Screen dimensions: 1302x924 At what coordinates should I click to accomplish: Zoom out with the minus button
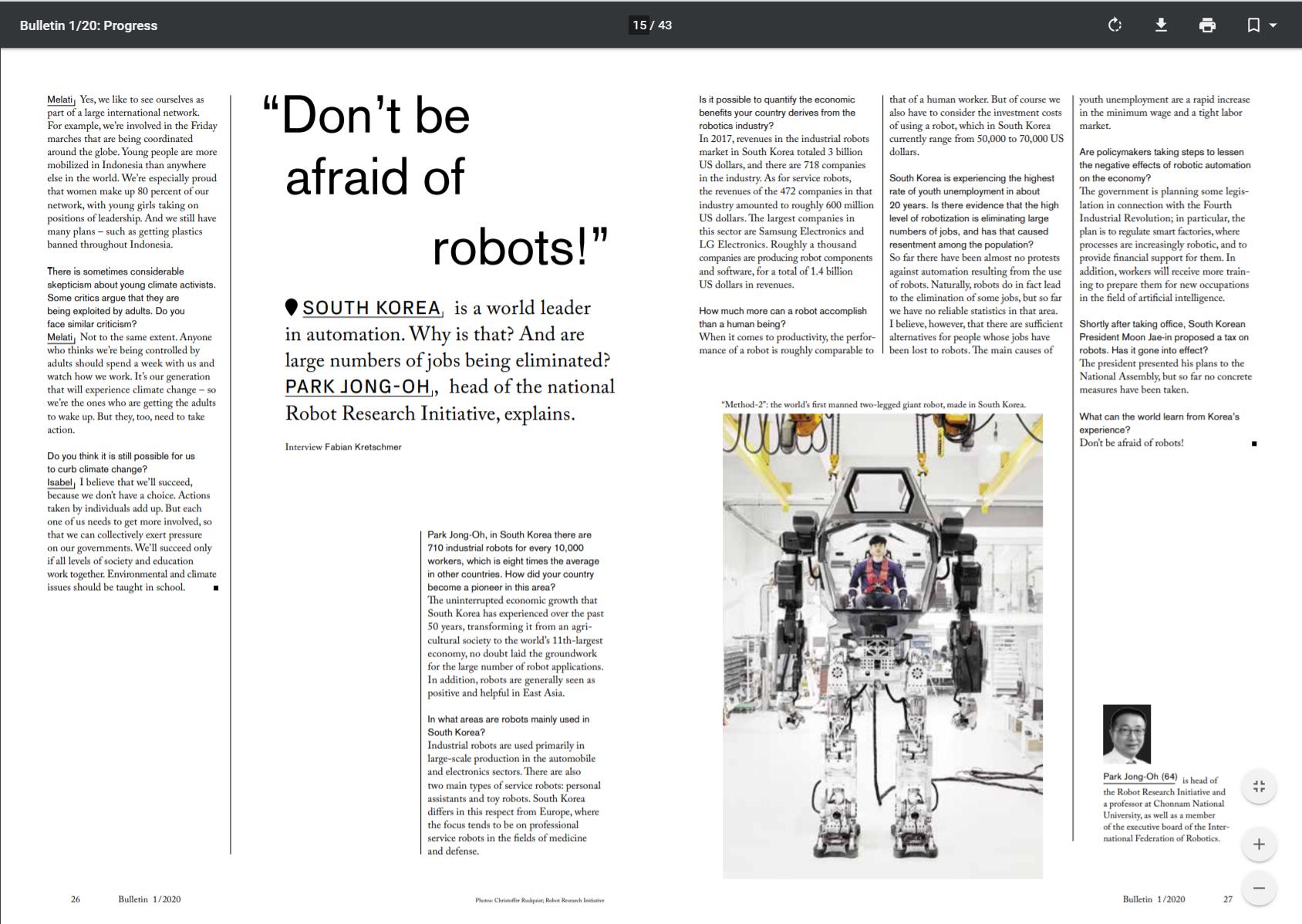(1259, 888)
